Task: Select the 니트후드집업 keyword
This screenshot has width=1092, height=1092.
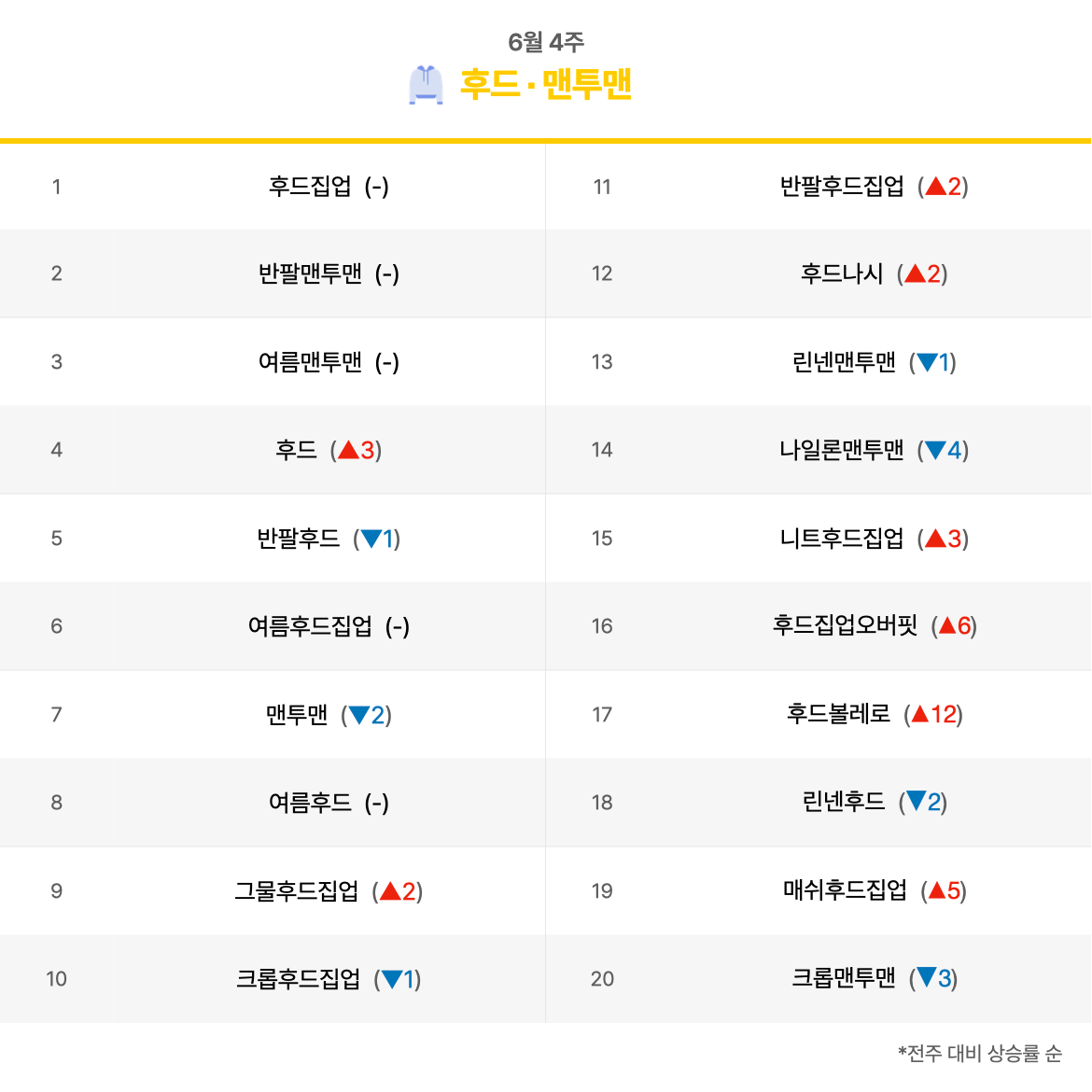Action: pyautogui.click(x=841, y=539)
